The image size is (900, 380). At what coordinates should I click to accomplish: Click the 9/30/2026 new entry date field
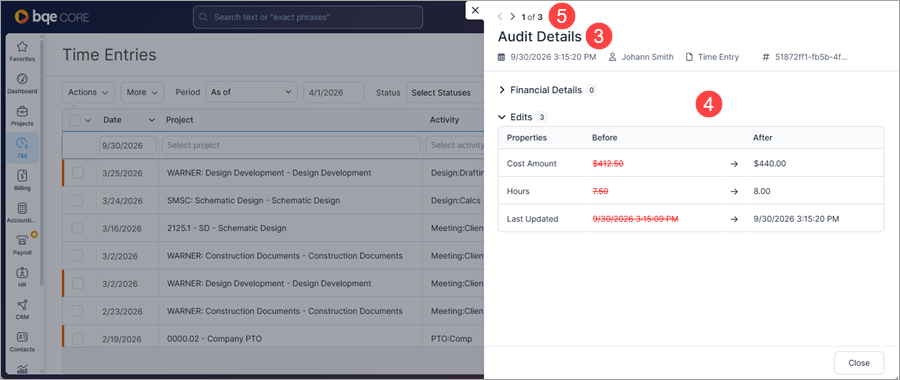coord(127,145)
